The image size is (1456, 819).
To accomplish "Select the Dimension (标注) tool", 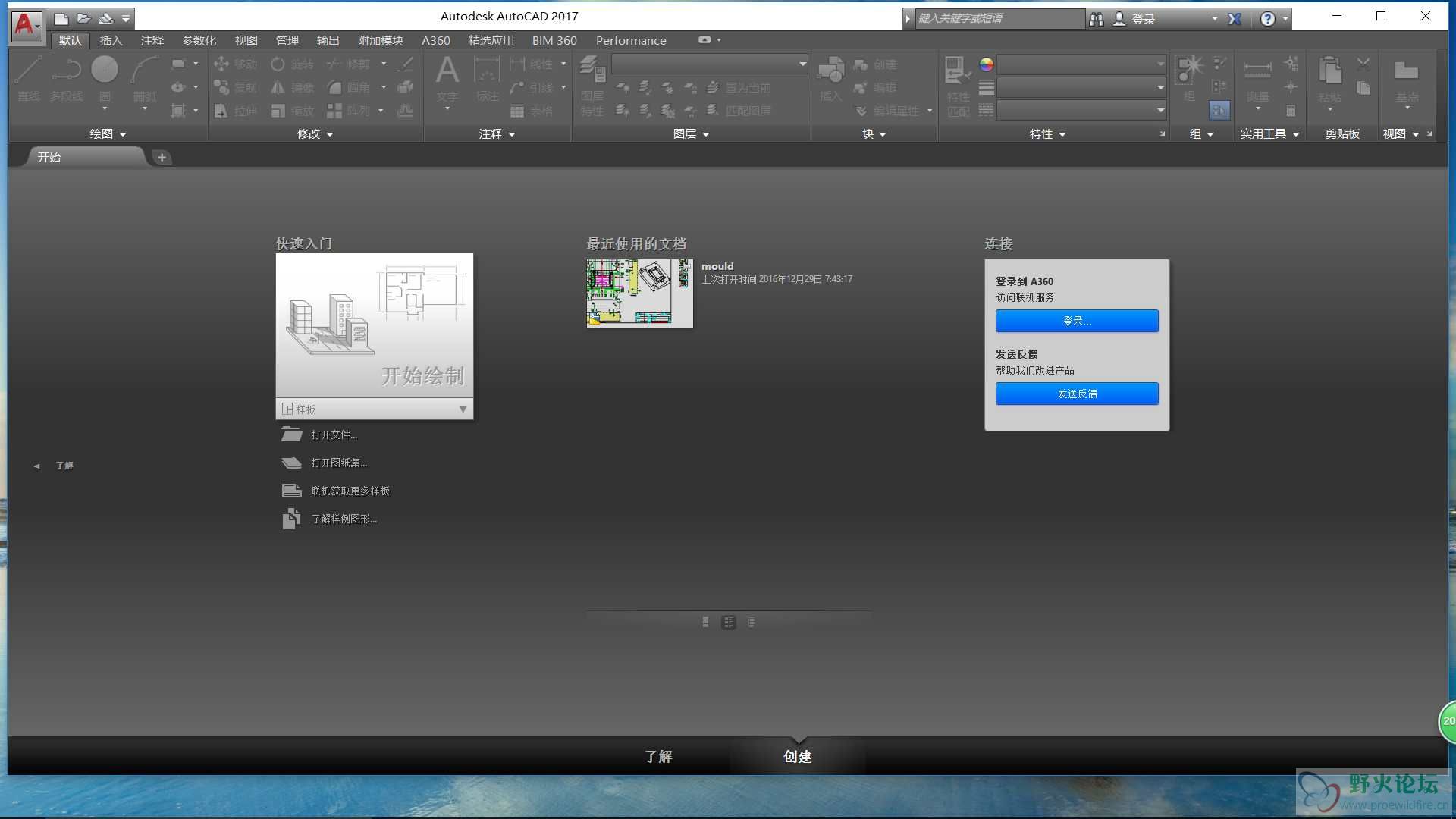I will pos(487,79).
